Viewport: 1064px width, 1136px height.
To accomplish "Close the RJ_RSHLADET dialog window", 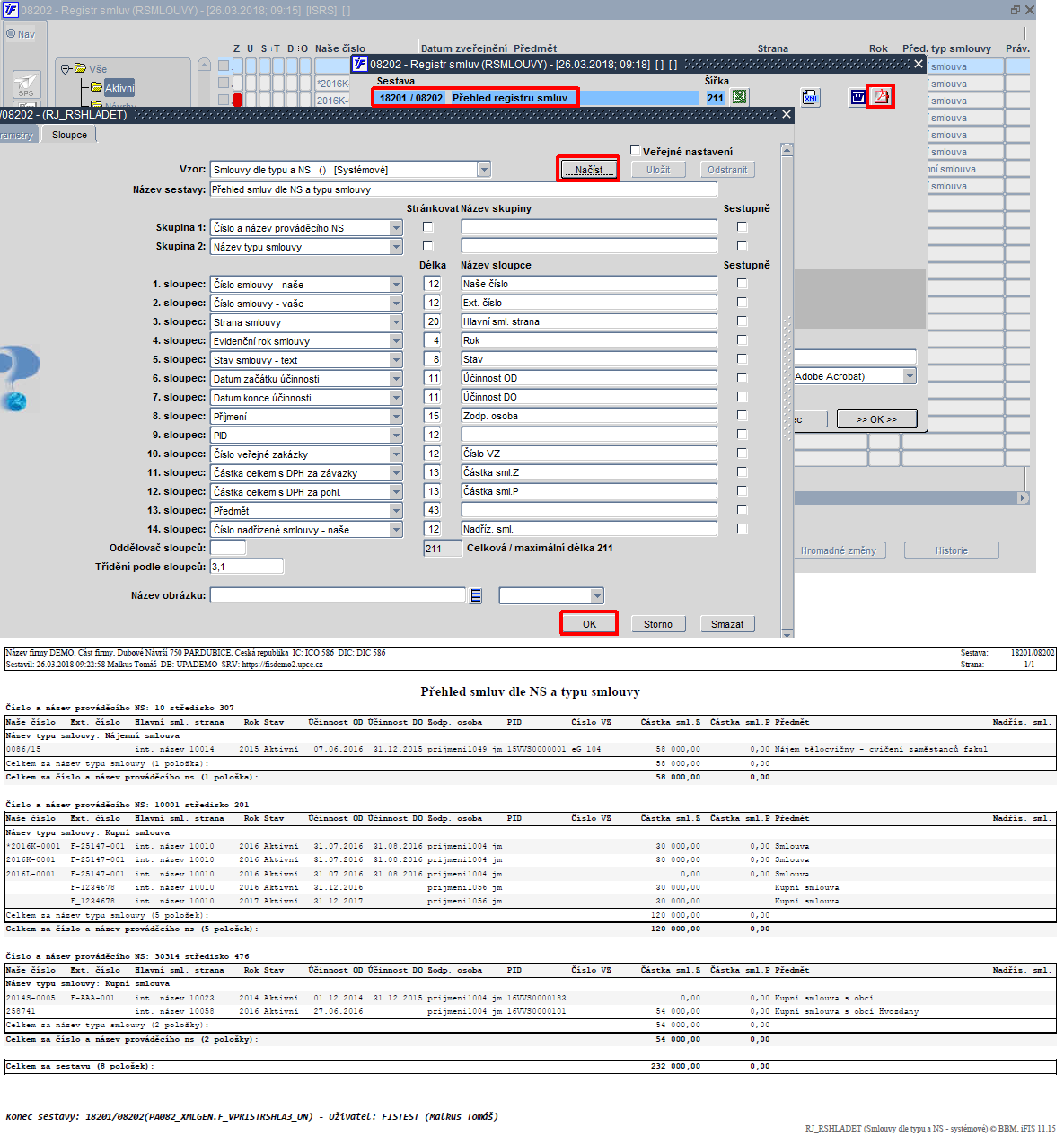I will [787, 115].
